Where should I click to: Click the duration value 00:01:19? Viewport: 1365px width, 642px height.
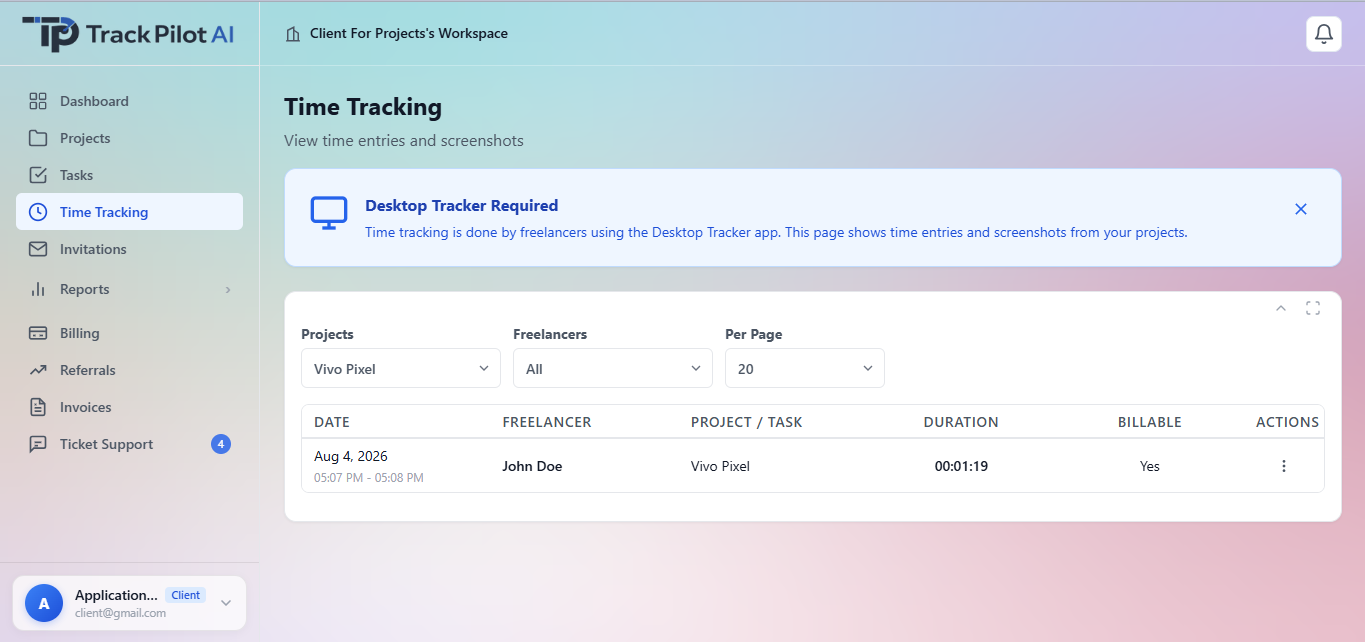pyautogui.click(x=961, y=466)
